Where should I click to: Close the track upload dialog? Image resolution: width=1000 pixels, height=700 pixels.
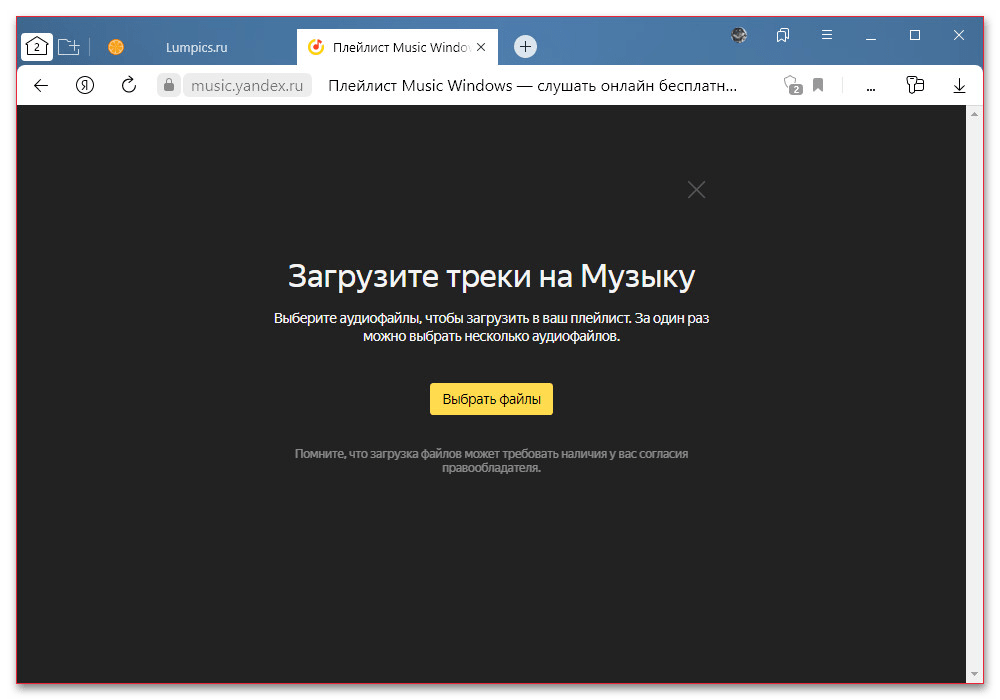(x=696, y=189)
